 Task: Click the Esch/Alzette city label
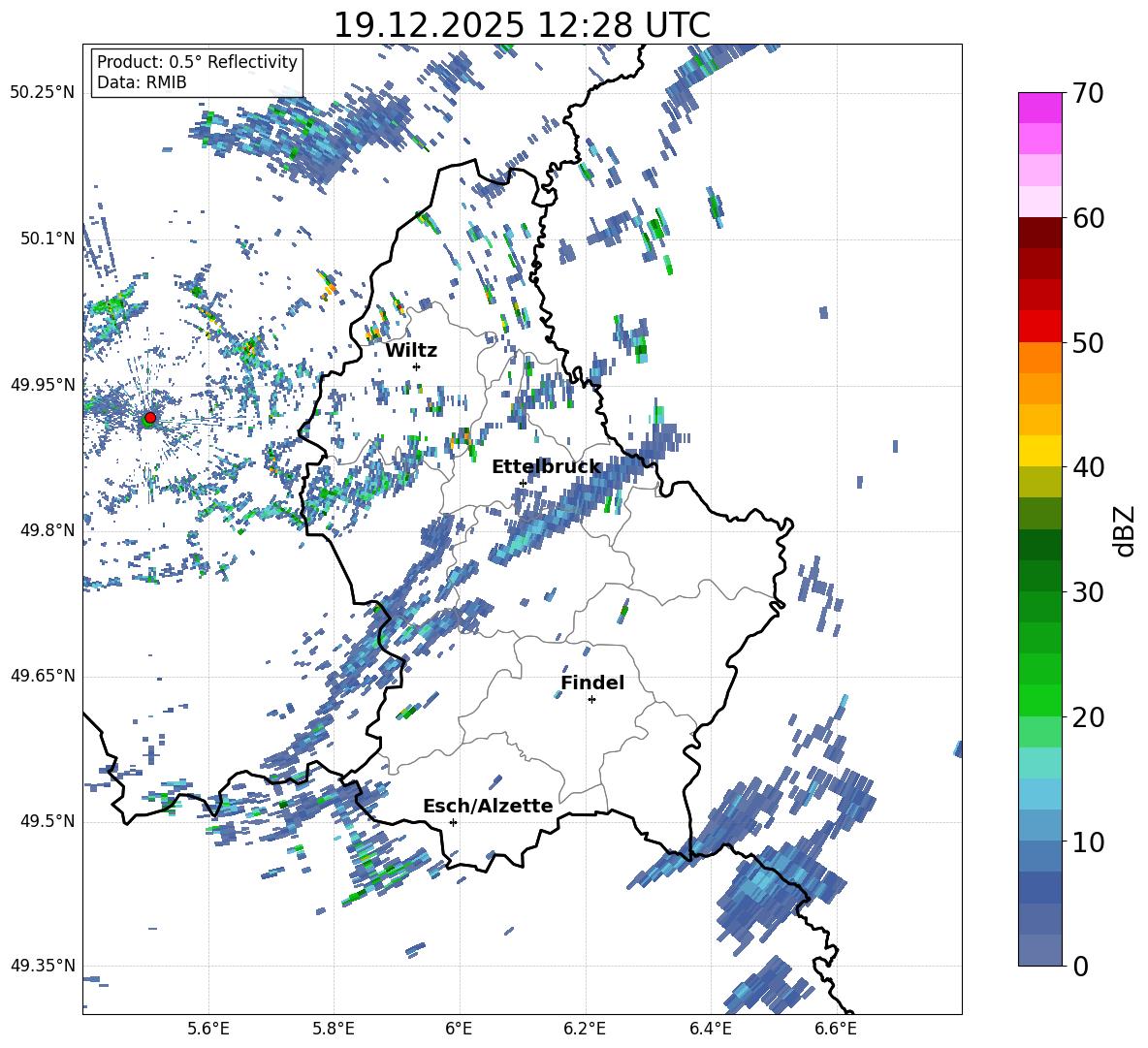tap(488, 806)
